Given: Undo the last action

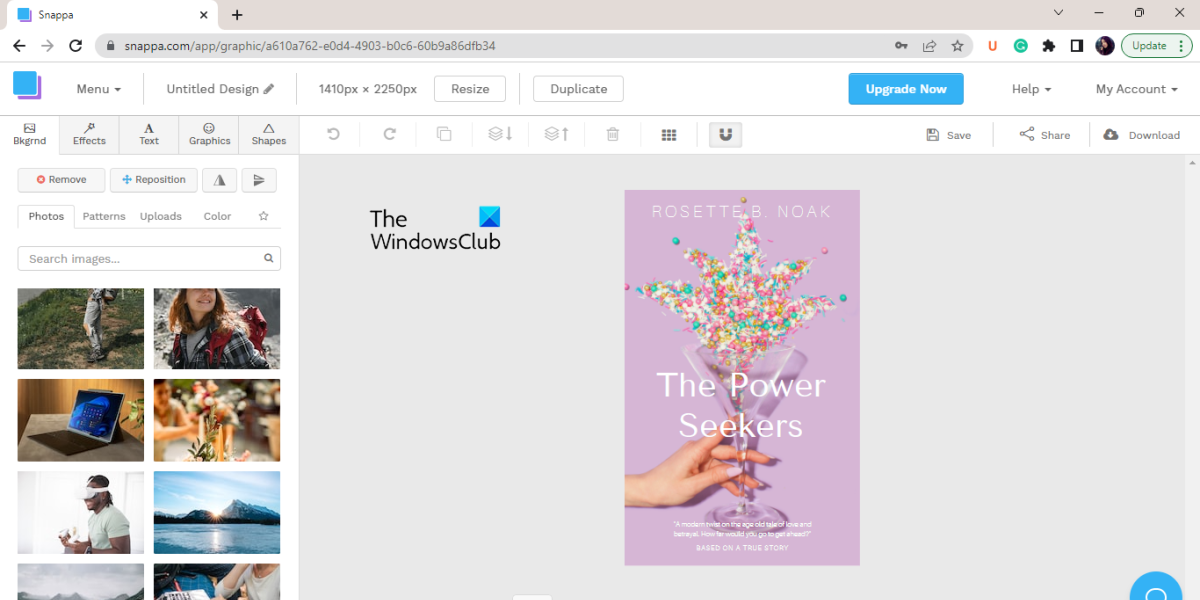Looking at the screenshot, I should point(334,134).
